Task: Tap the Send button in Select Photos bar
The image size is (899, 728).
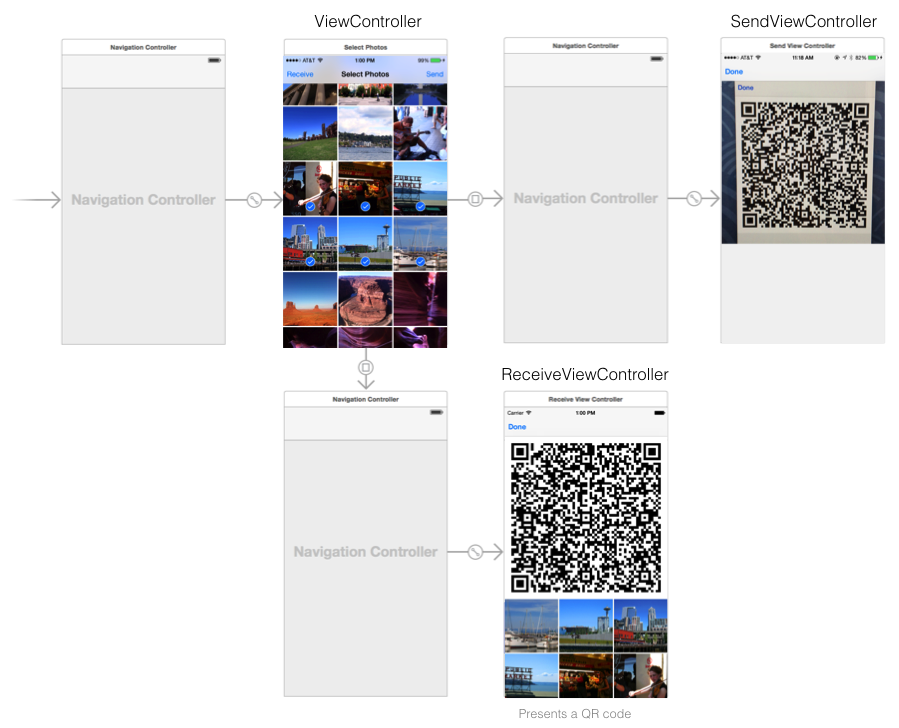Action: pyautogui.click(x=435, y=75)
